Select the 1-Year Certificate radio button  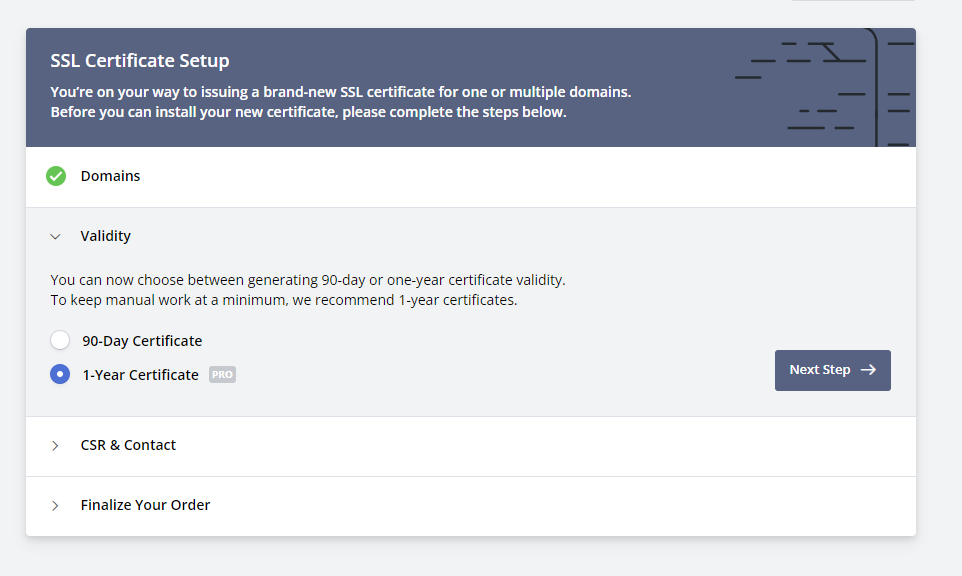(x=60, y=375)
